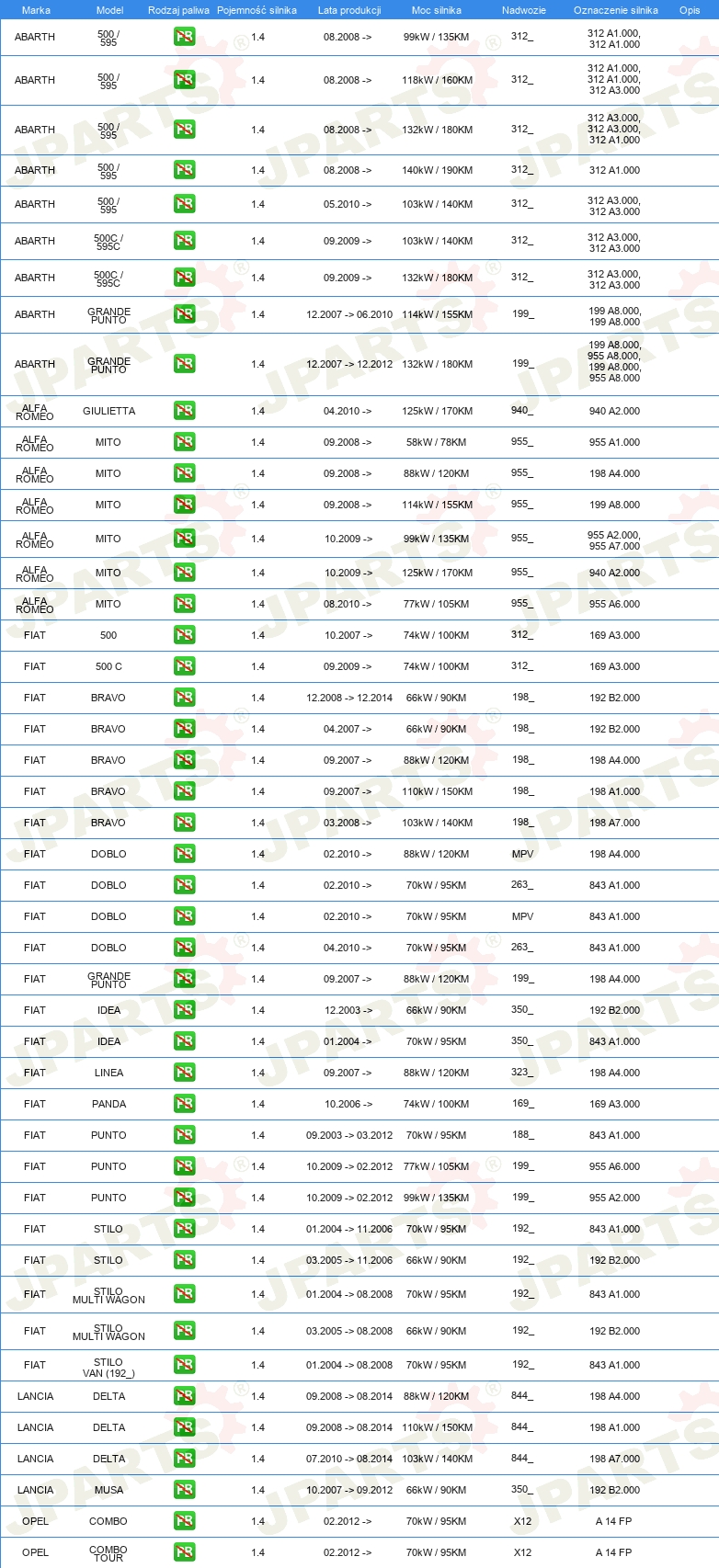Click the Rodzaj paliwa column header
The image size is (719, 1568).
(178, 10)
